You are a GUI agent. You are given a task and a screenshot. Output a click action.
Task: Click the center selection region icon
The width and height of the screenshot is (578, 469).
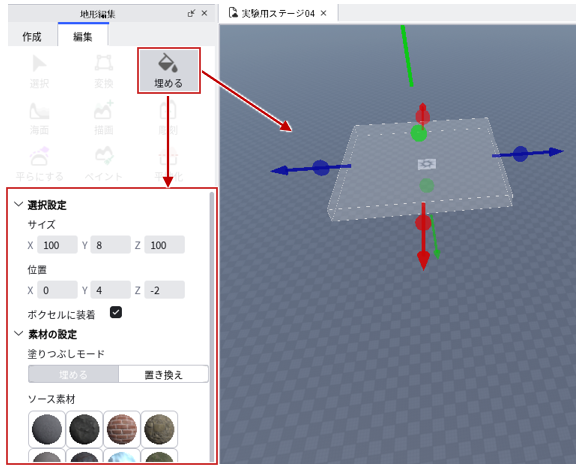point(427,164)
